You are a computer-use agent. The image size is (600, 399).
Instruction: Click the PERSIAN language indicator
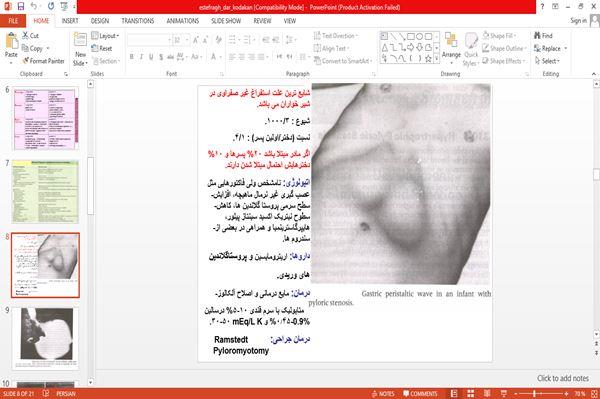(x=66, y=394)
